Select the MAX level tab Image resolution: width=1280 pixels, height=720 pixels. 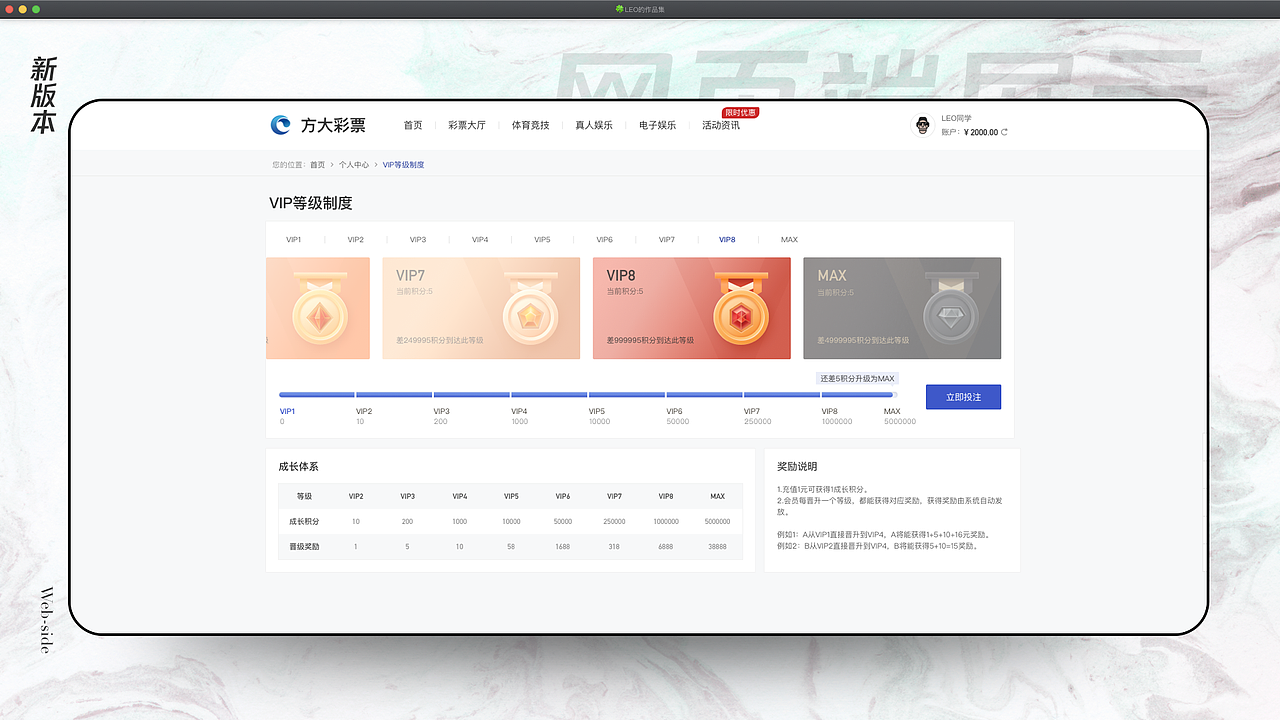coord(789,240)
